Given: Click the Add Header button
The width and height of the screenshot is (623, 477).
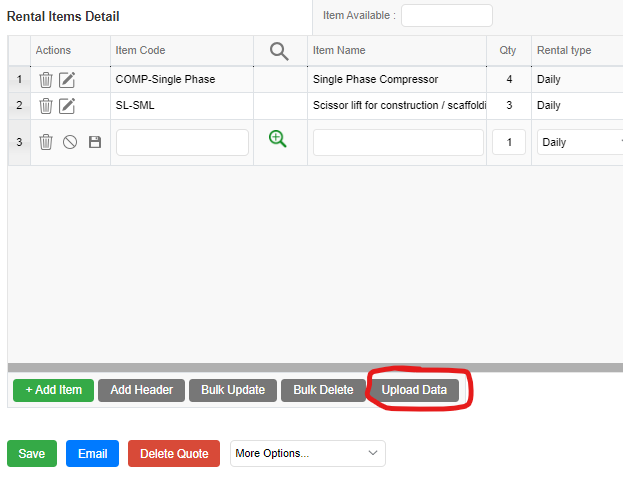Looking at the screenshot, I should coord(141,390).
